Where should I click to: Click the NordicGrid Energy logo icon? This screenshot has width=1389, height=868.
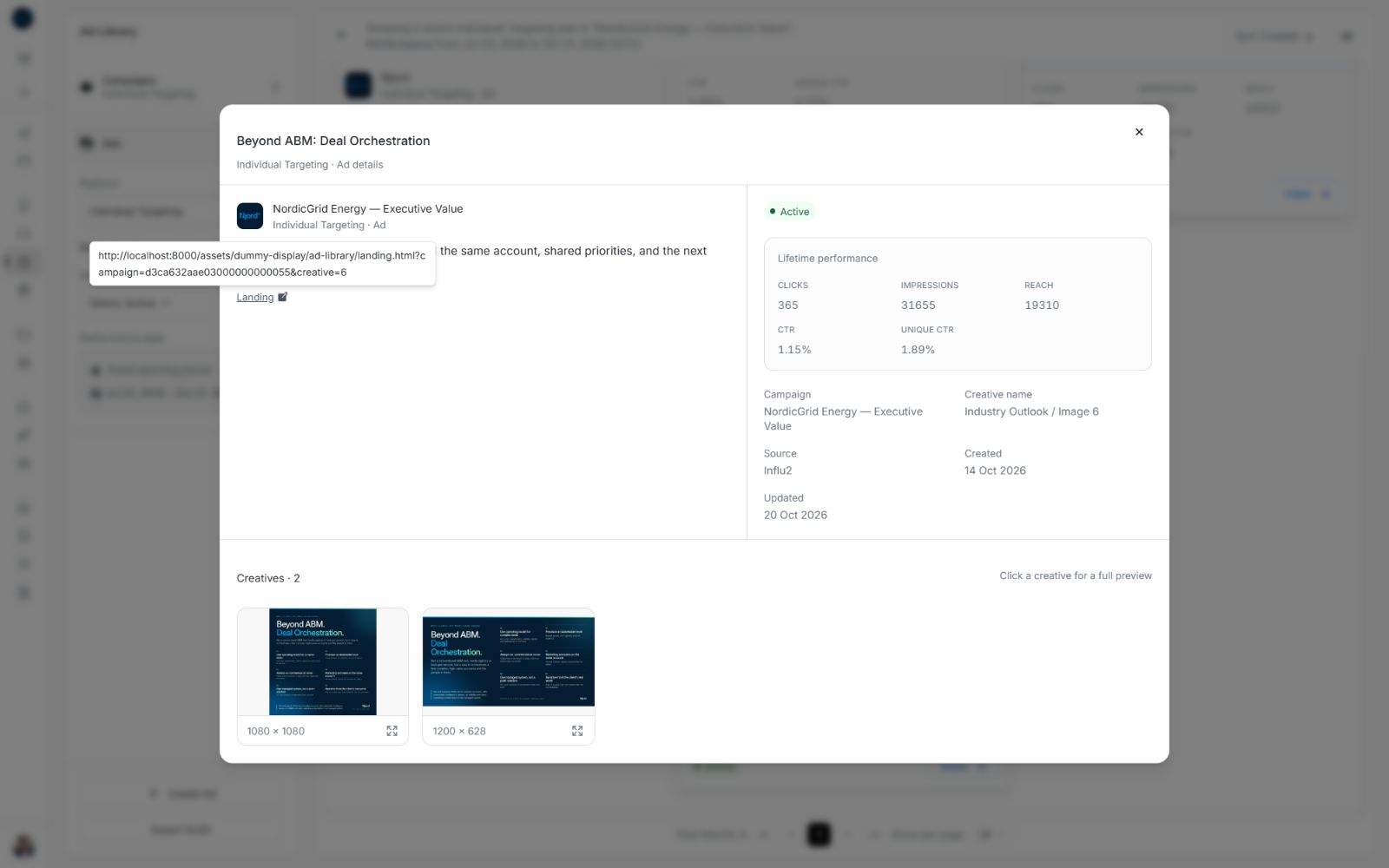pyautogui.click(x=250, y=216)
